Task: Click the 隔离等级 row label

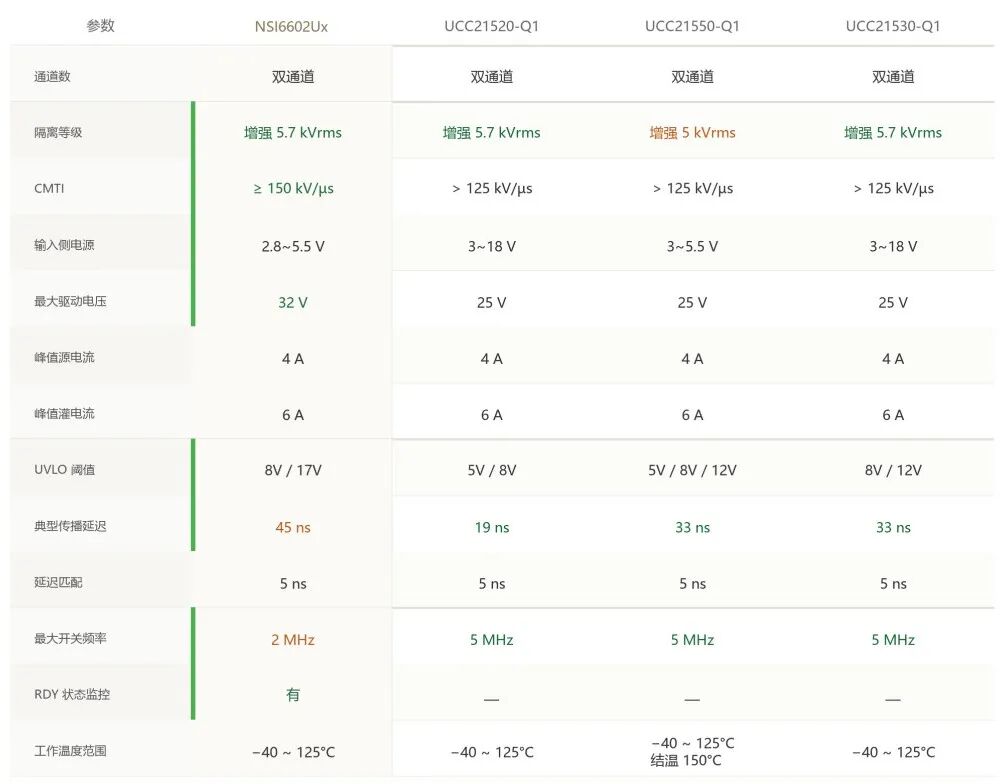Action: 58,132
